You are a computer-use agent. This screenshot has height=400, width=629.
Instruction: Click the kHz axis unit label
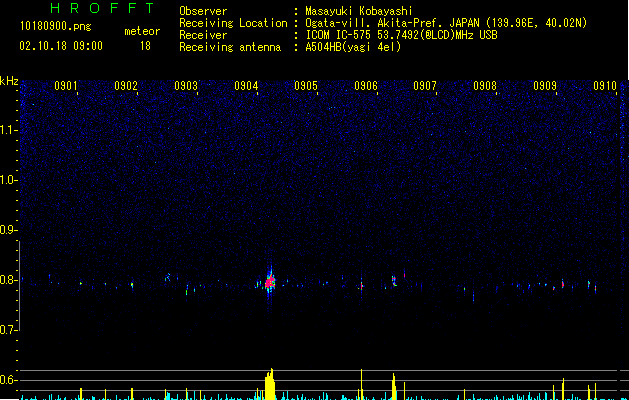coord(9,81)
